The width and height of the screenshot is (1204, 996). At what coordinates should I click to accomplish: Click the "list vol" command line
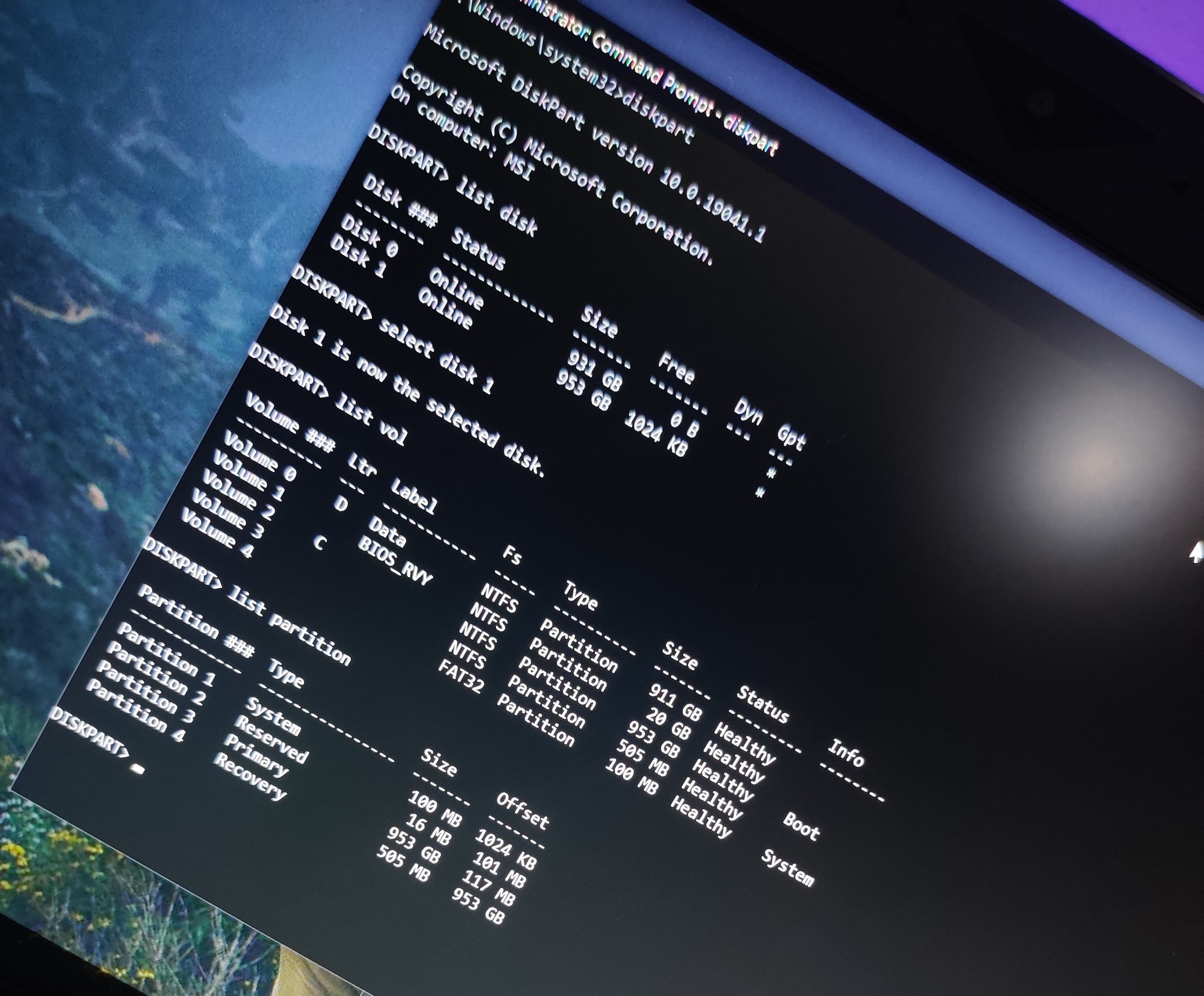click(328, 394)
